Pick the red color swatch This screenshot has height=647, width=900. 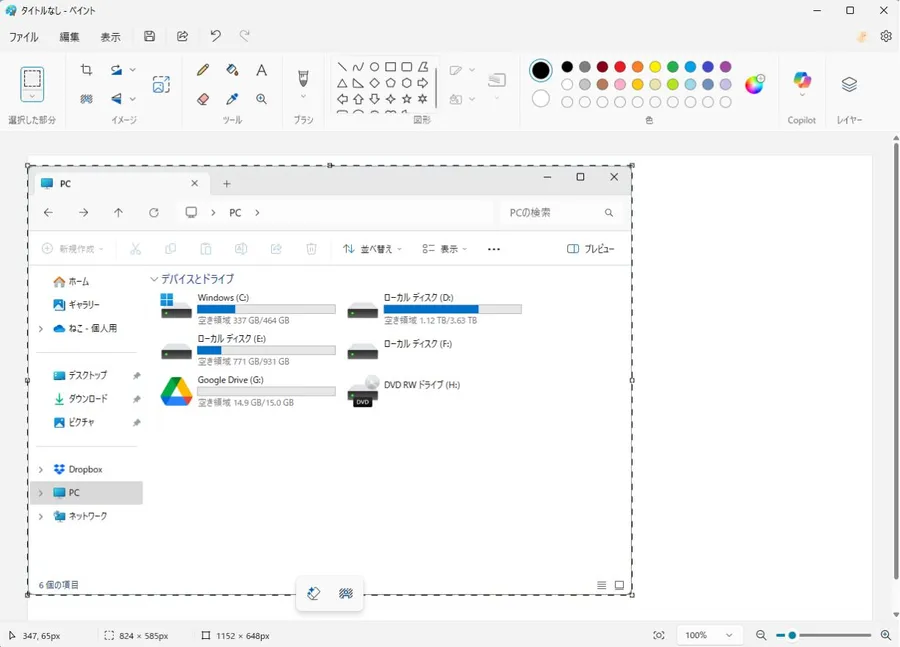pos(620,67)
